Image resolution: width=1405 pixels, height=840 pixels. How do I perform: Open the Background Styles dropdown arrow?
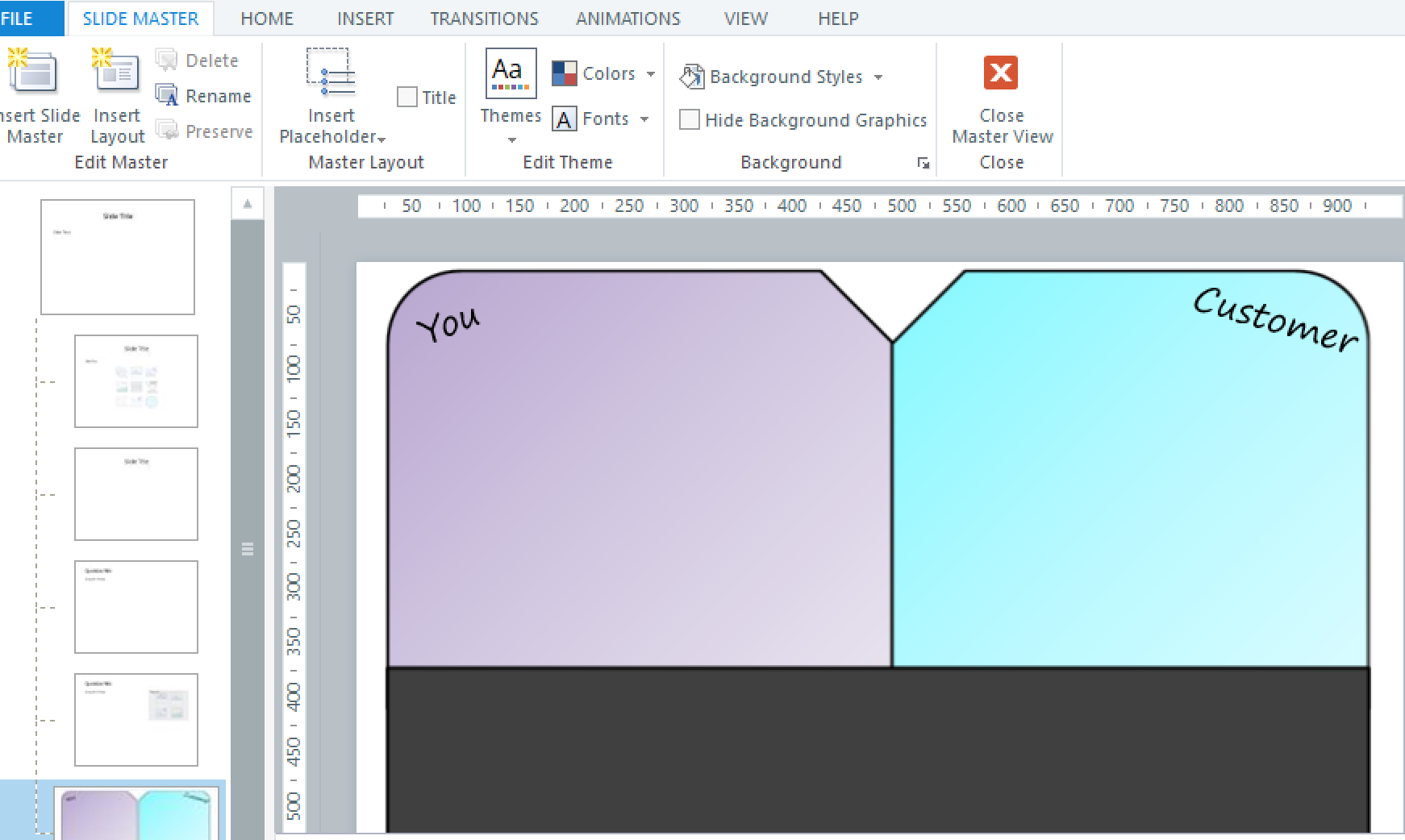tap(878, 77)
